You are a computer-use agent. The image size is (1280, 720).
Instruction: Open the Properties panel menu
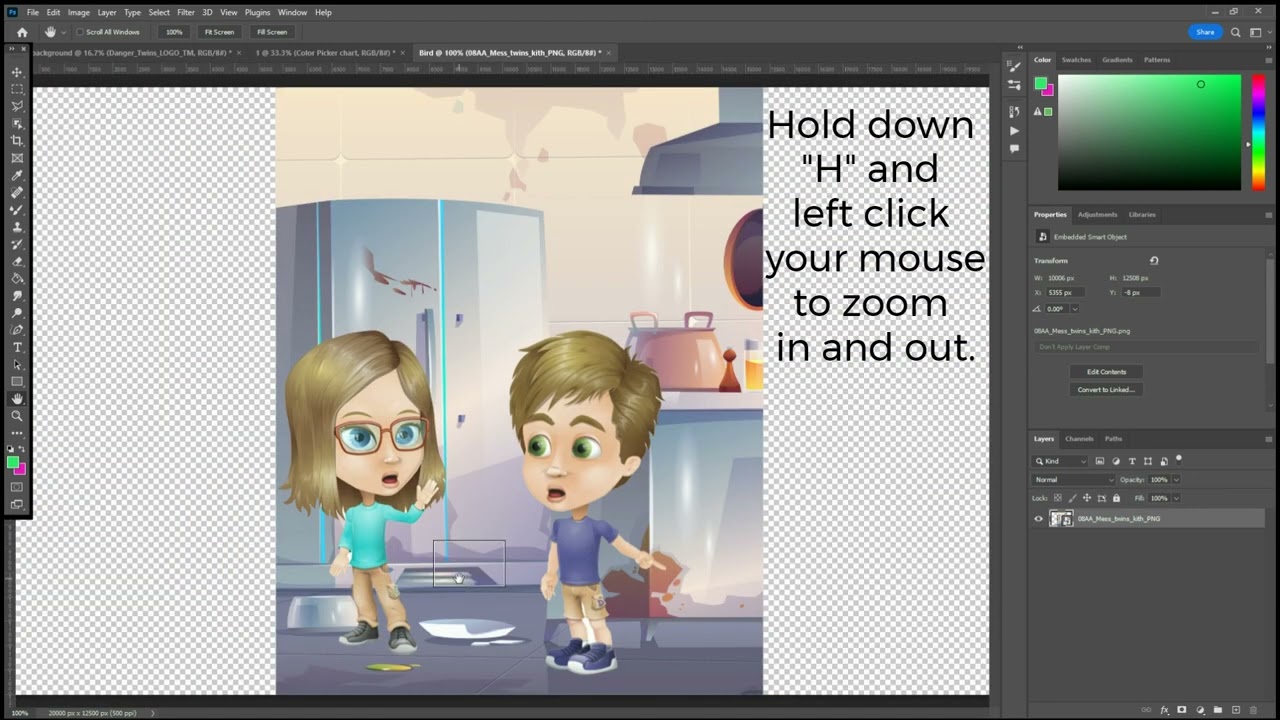pos(1269,215)
